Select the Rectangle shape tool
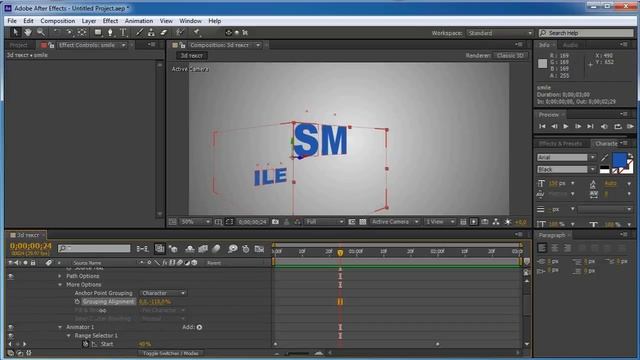 coord(98,32)
